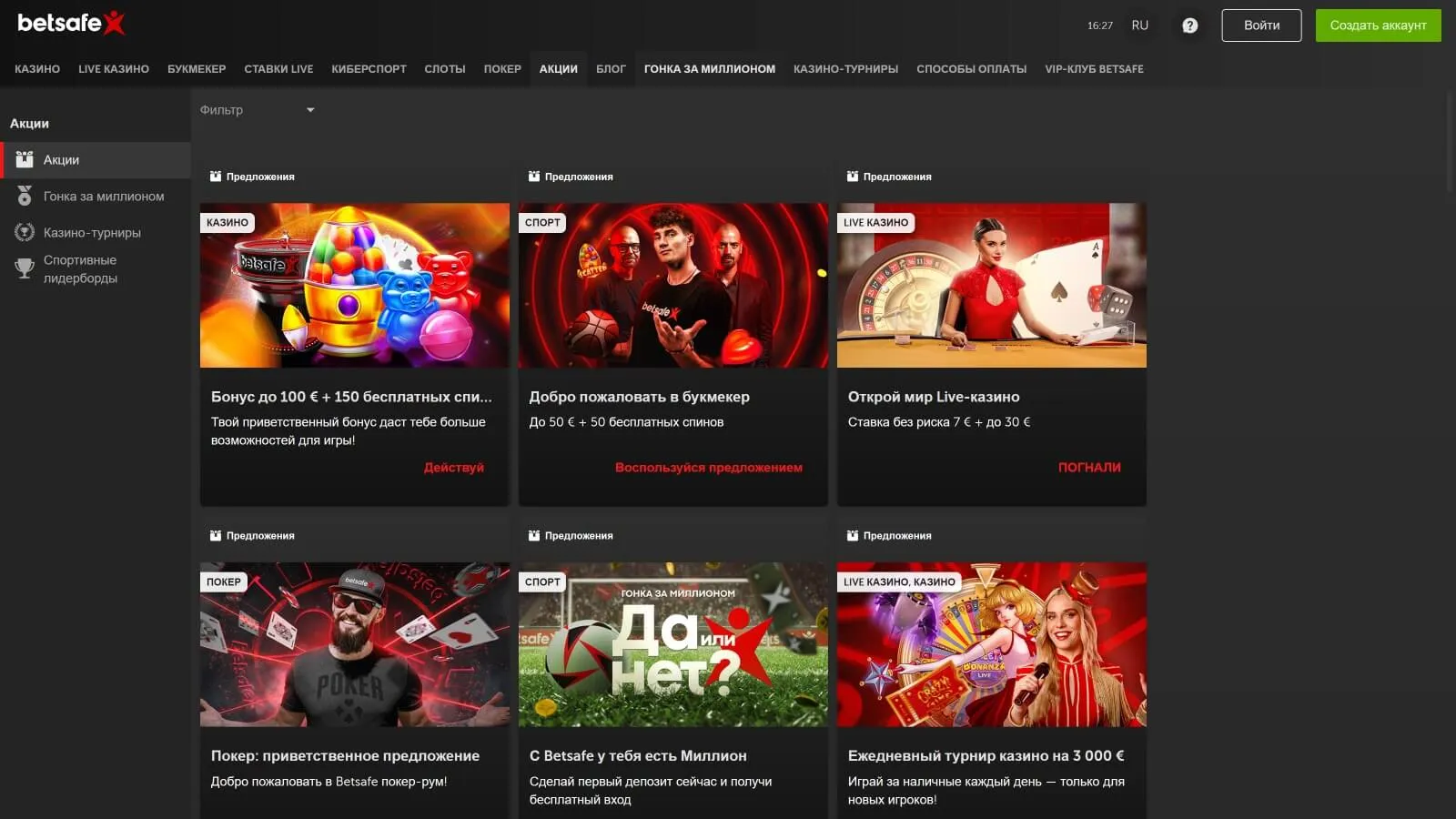Click the LIVE КАЗИНО, КАЗИНО tag

(899, 582)
